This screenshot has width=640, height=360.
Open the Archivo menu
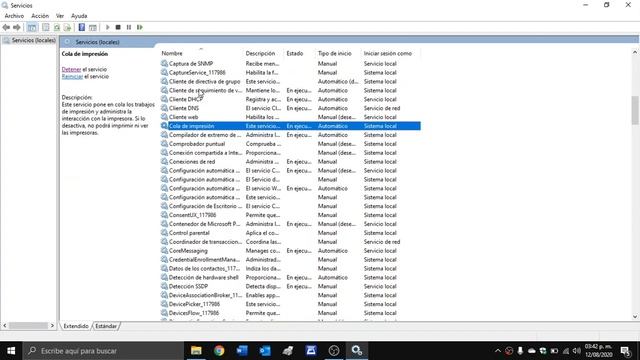coord(14,16)
